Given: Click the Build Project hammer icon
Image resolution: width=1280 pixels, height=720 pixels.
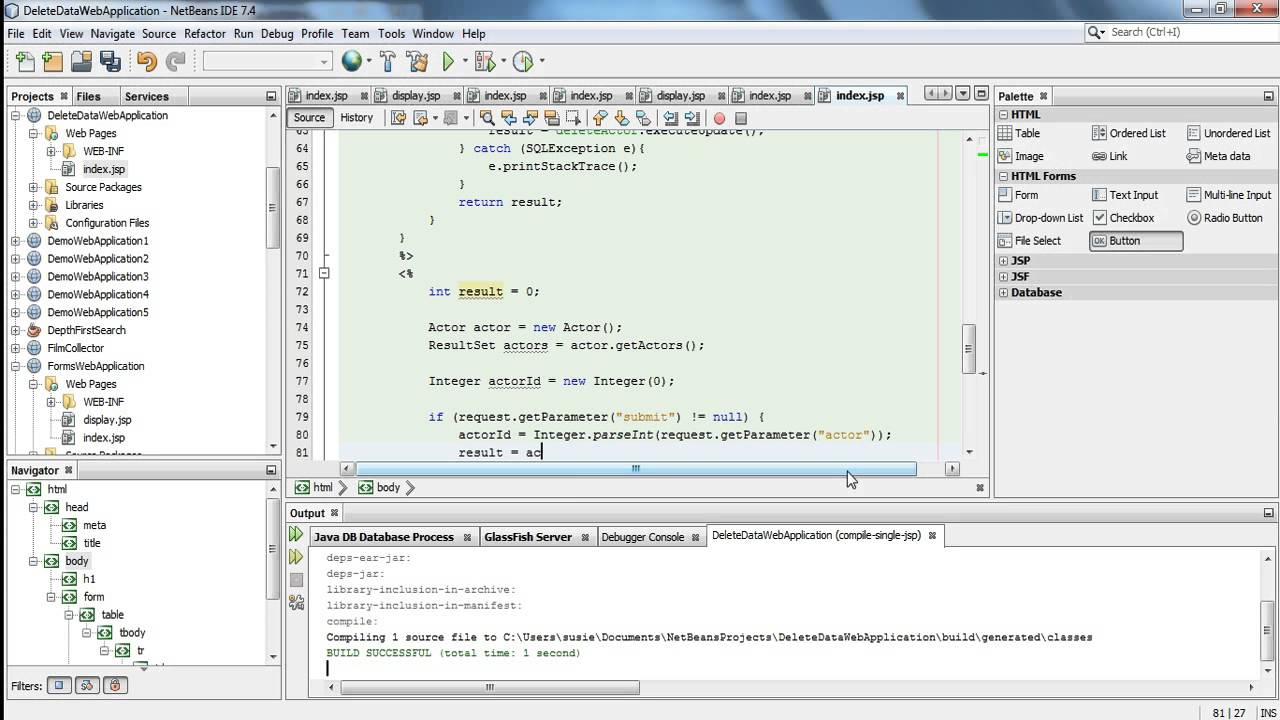Looking at the screenshot, I should click(x=388, y=62).
